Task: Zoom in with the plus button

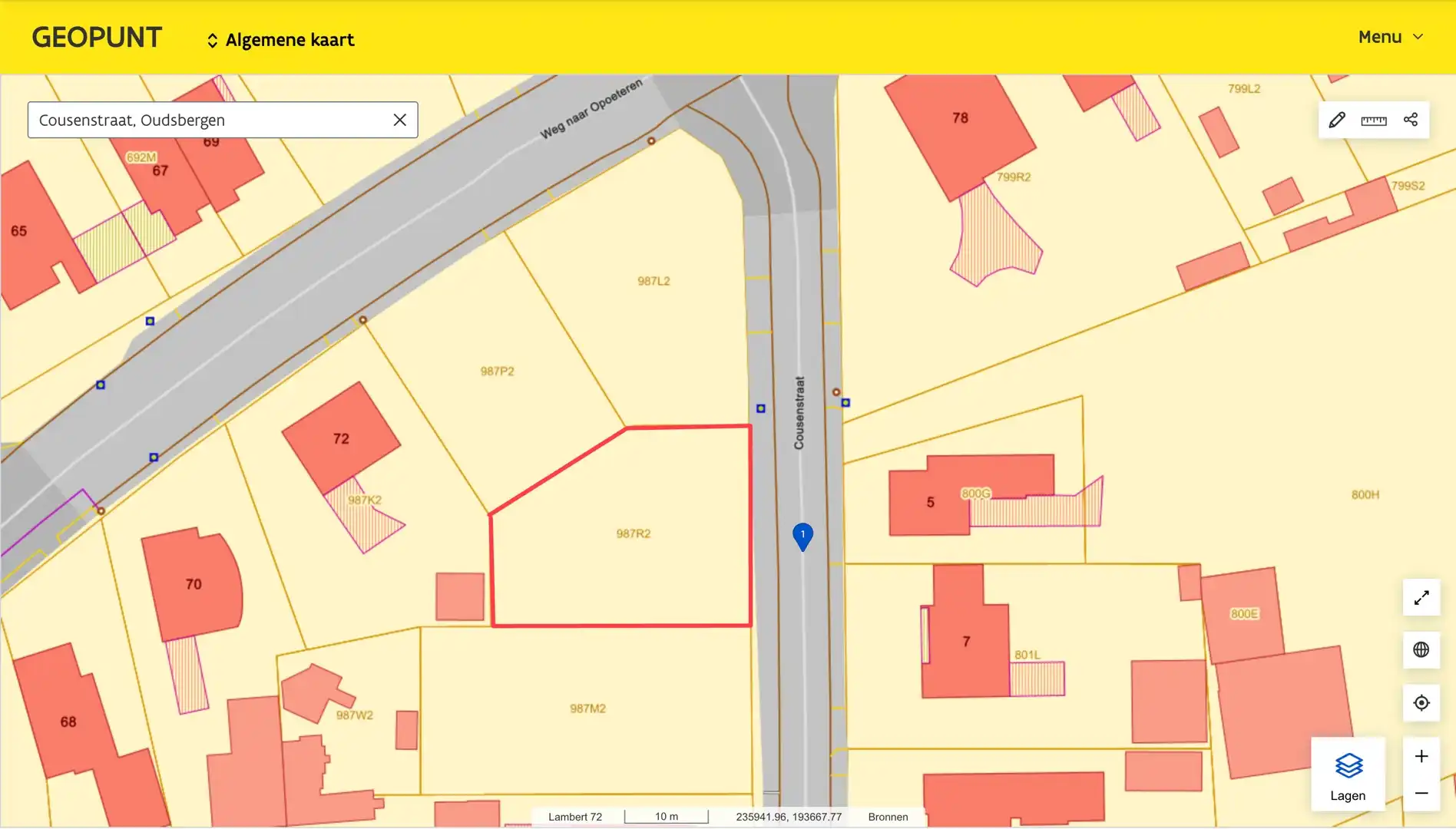Action: [1421, 756]
